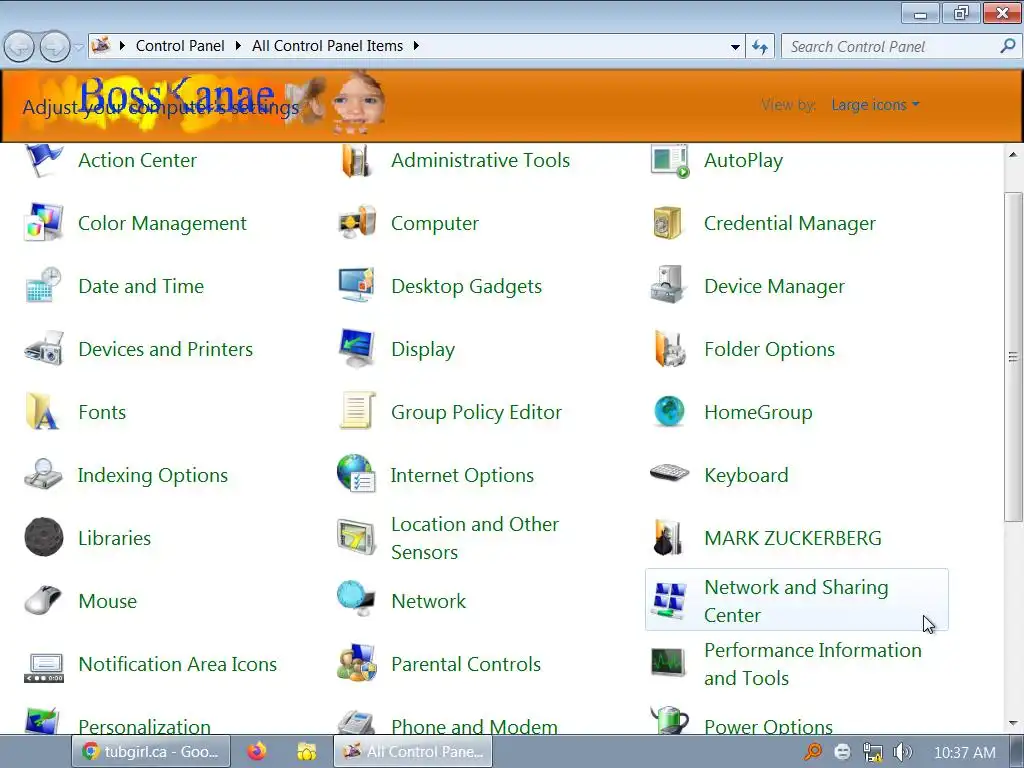Open the Desktop Gadgets icon
Viewport: 1024px width, 768px height.
point(357,285)
